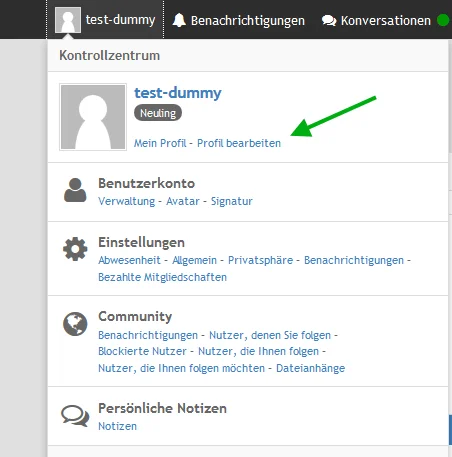Screen dimensions: 452x457
Task: Open Nutzer, die Ihnen folgen möchten link
Action: tap(181, 368)
